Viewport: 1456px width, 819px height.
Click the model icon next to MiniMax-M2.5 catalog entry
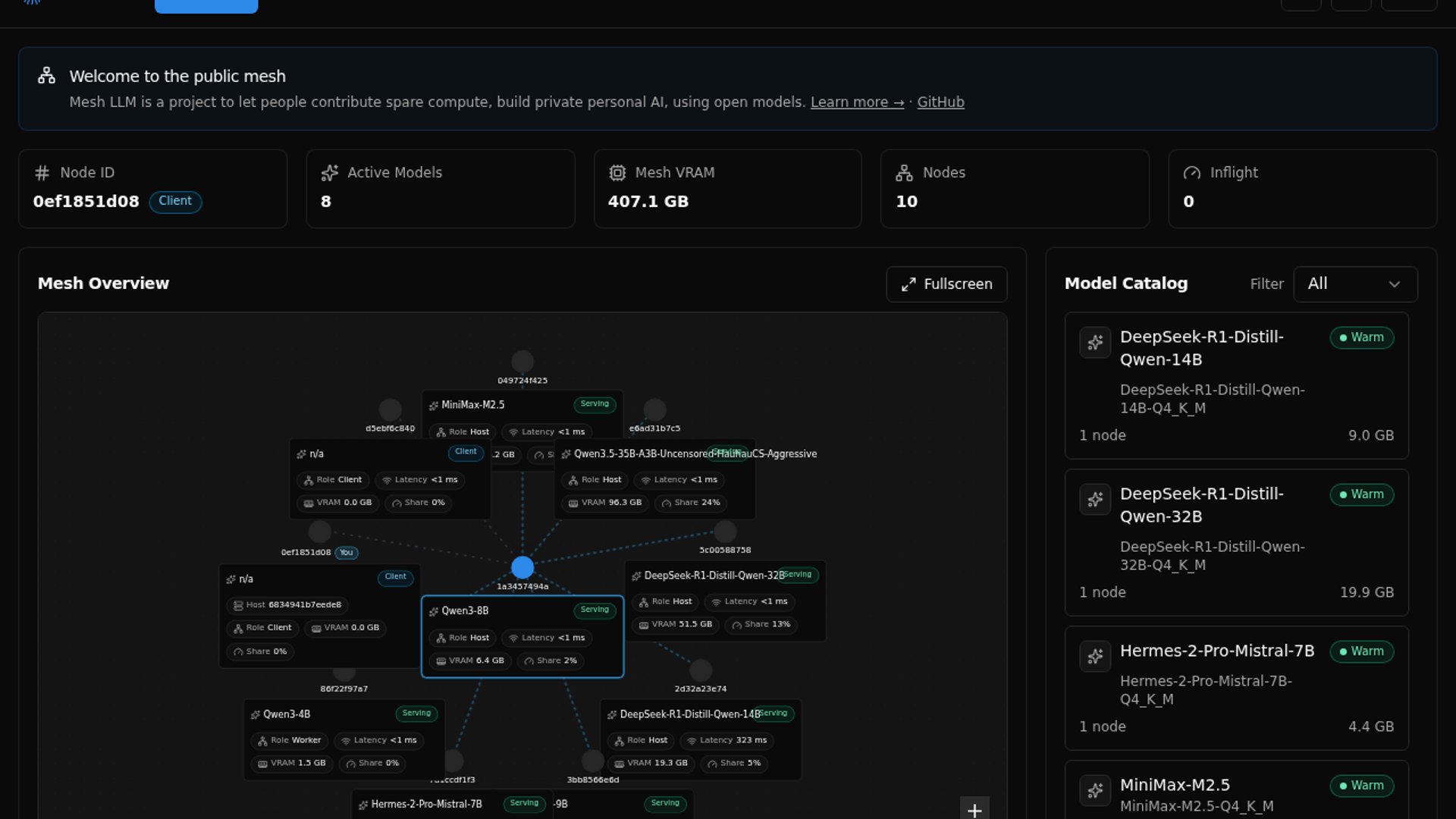[1094, 790]
